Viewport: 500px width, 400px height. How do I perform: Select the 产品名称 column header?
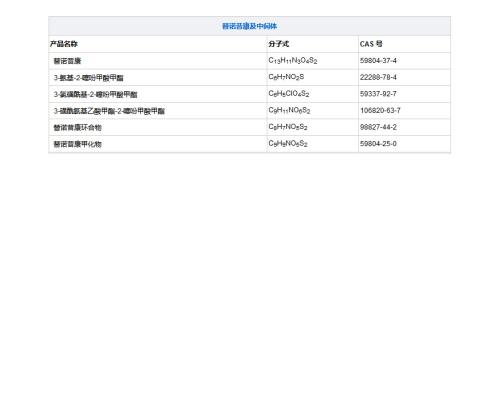point(64,44)
